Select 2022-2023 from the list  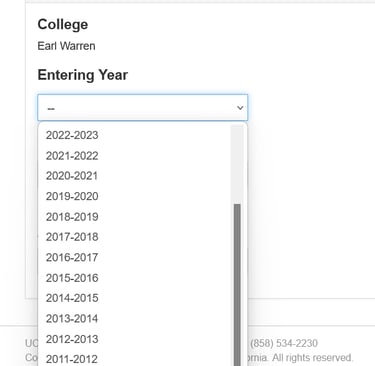click(135, 135)
